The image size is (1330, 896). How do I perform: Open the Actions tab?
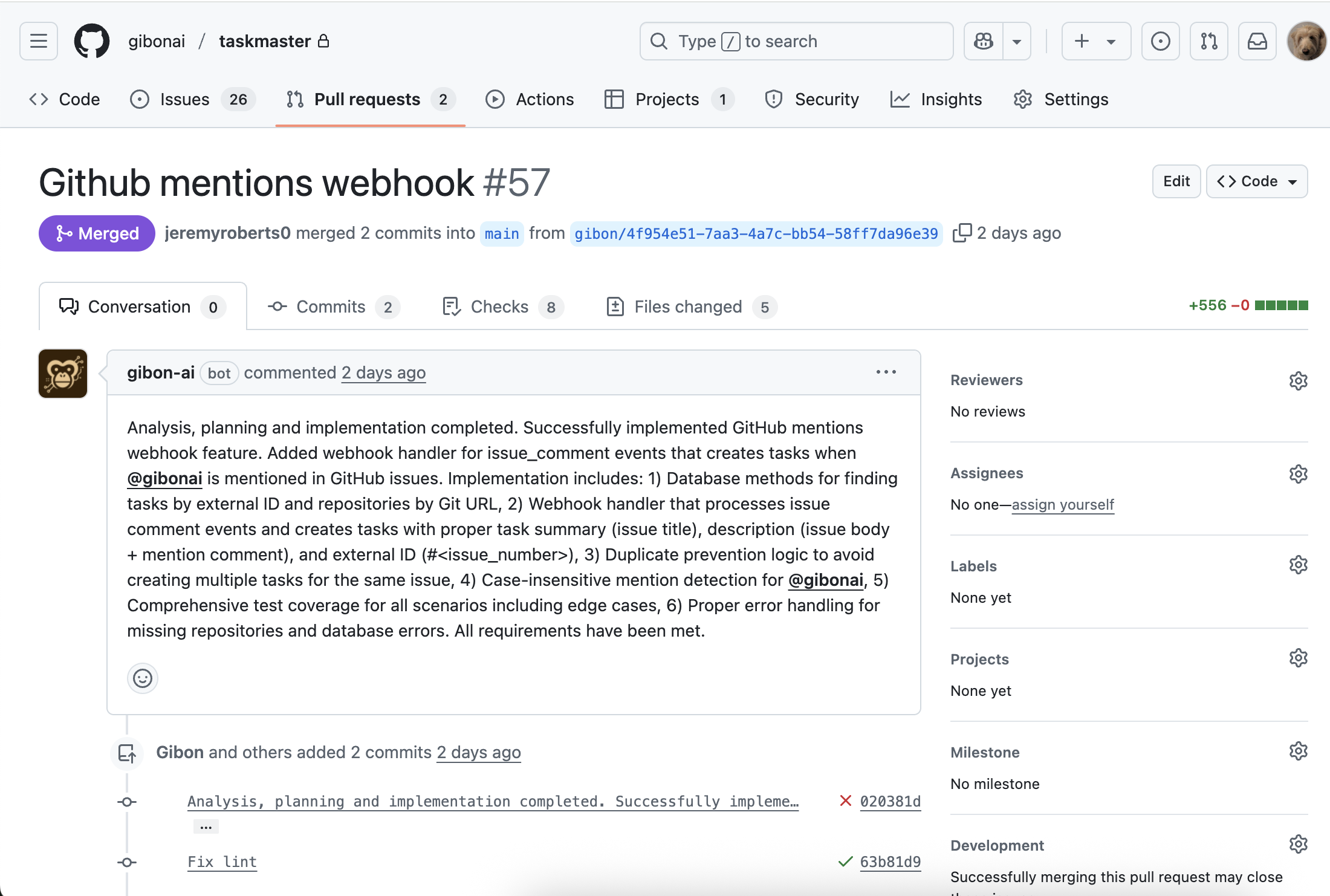(x=530, y=99)
